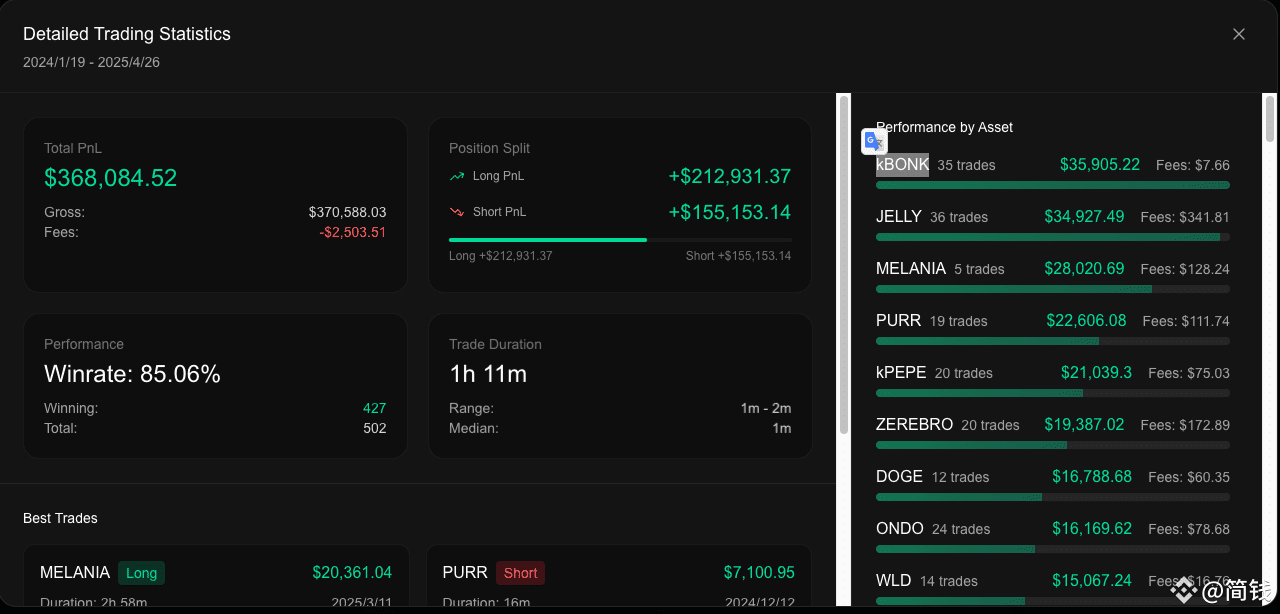1280x614 pixels.
Task: Select the Long tag on MELANIA trade
Action: [141, 573]
